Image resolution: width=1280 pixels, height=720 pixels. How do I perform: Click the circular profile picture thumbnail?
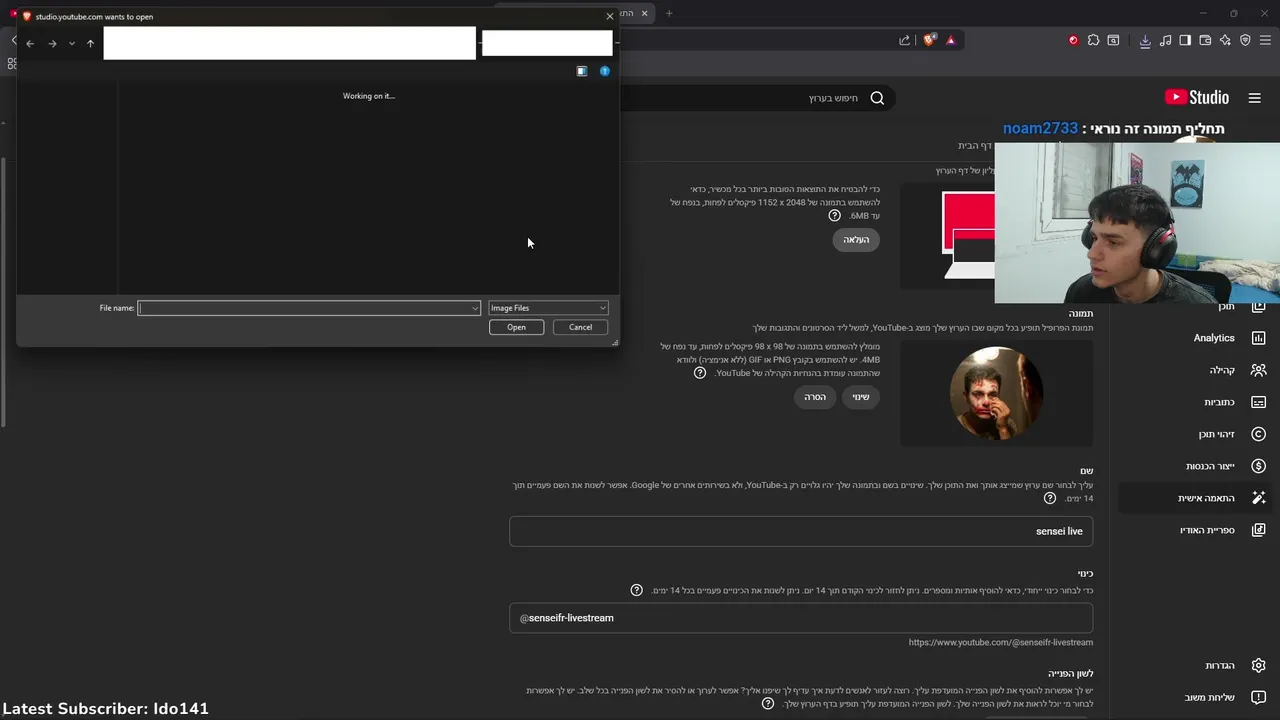click(x=996, y=394)
